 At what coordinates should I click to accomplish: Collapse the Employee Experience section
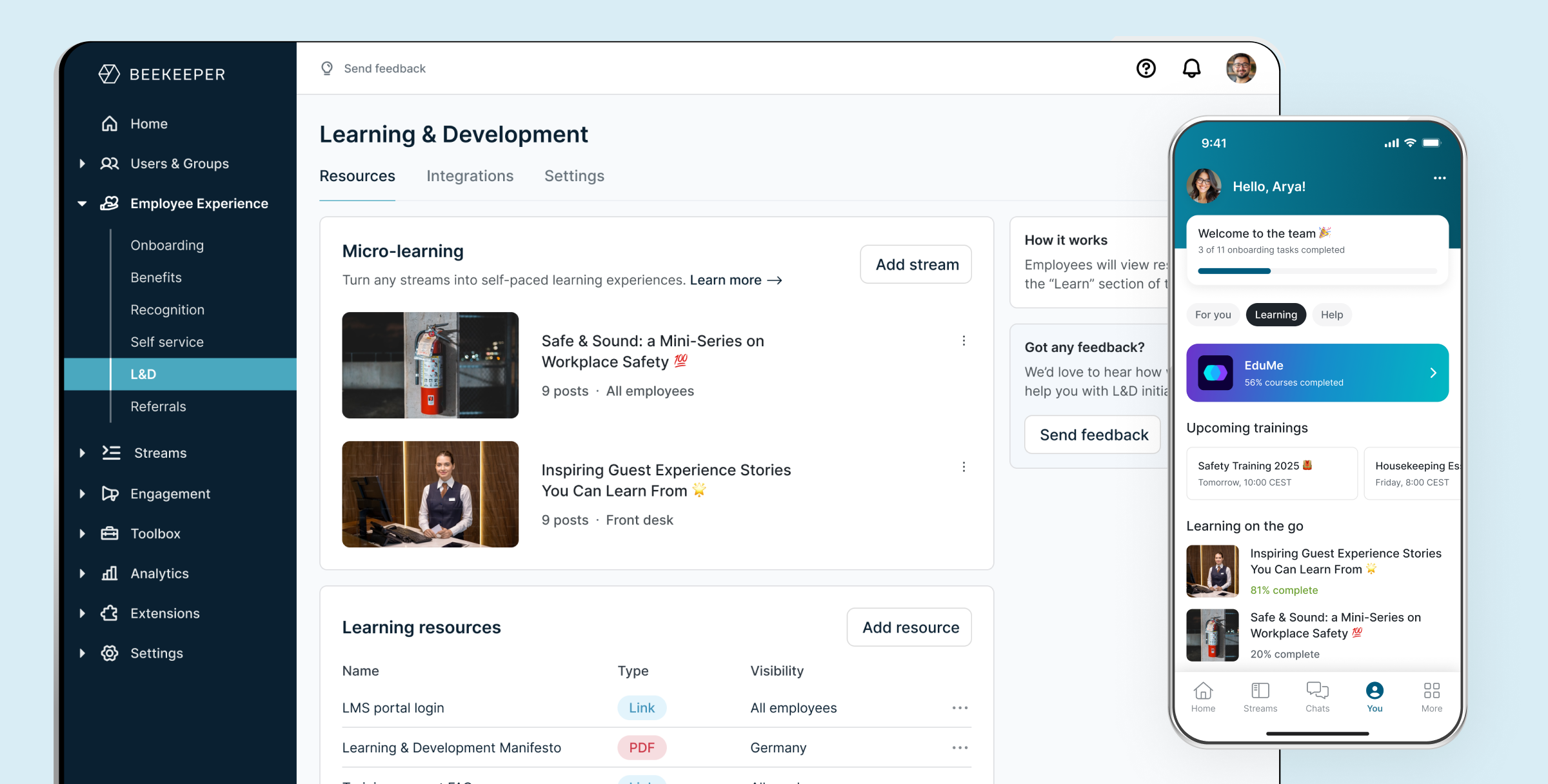[x=82, y=204]
